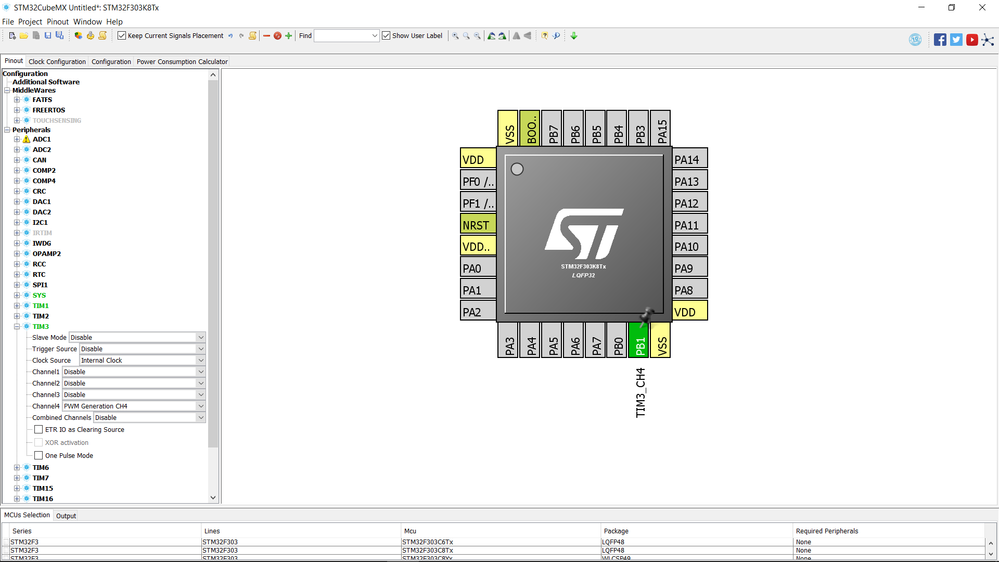The height and width of the screenshot is (562, 999).
Task: Switch to the Configuration tab
Action: click(x=111, y=62)
